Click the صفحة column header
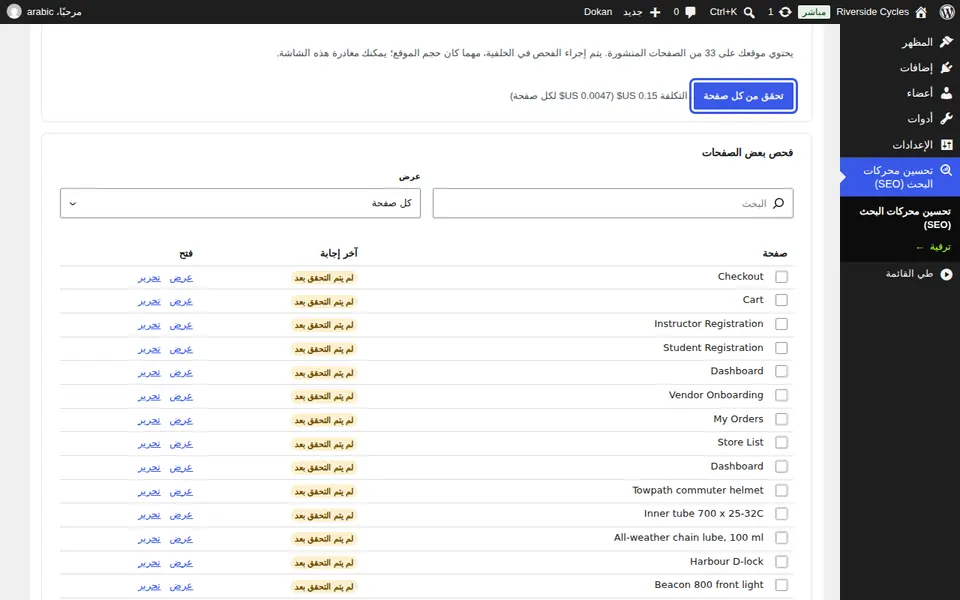The width and height of the screenshot is (960, 600). click(774, 253)
